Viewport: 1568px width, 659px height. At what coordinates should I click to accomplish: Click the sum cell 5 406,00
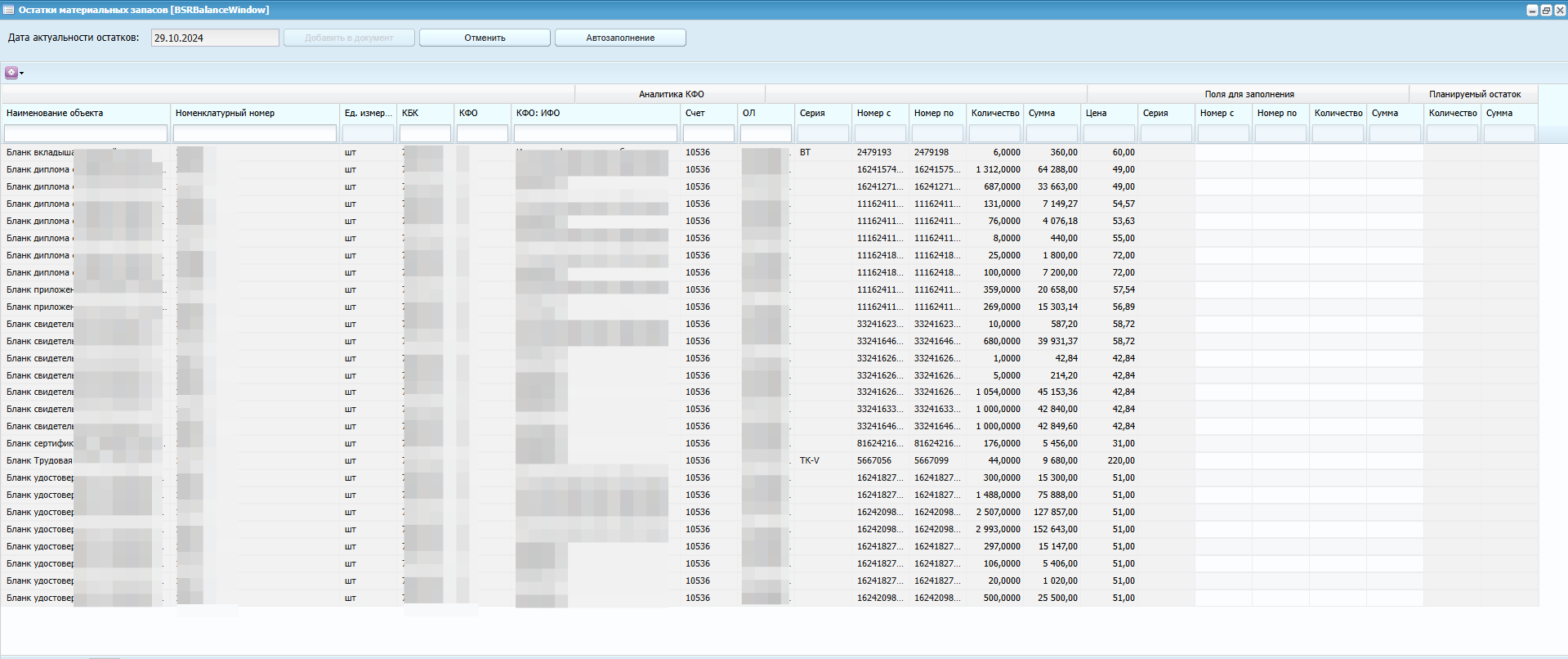[1060, 563]
